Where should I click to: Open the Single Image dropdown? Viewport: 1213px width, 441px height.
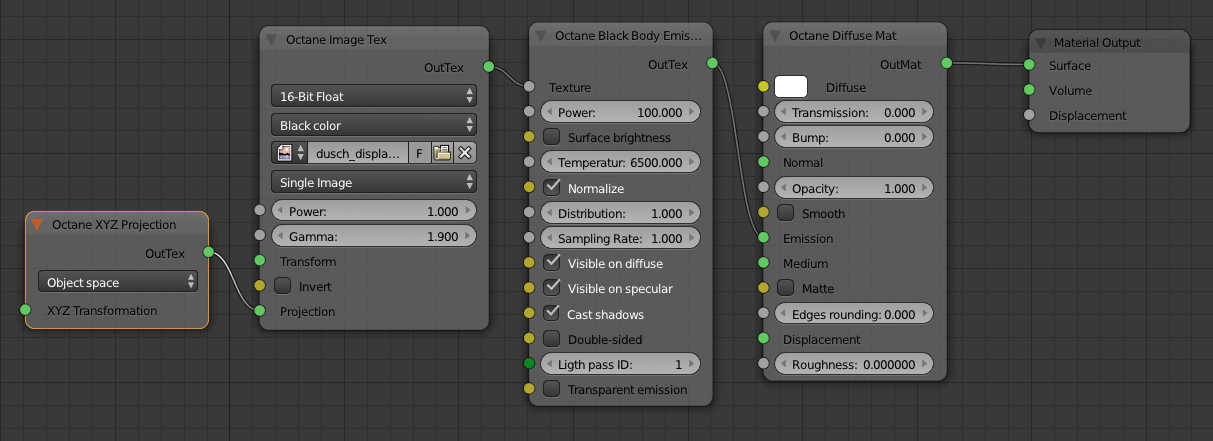click(x=374, y=183)
